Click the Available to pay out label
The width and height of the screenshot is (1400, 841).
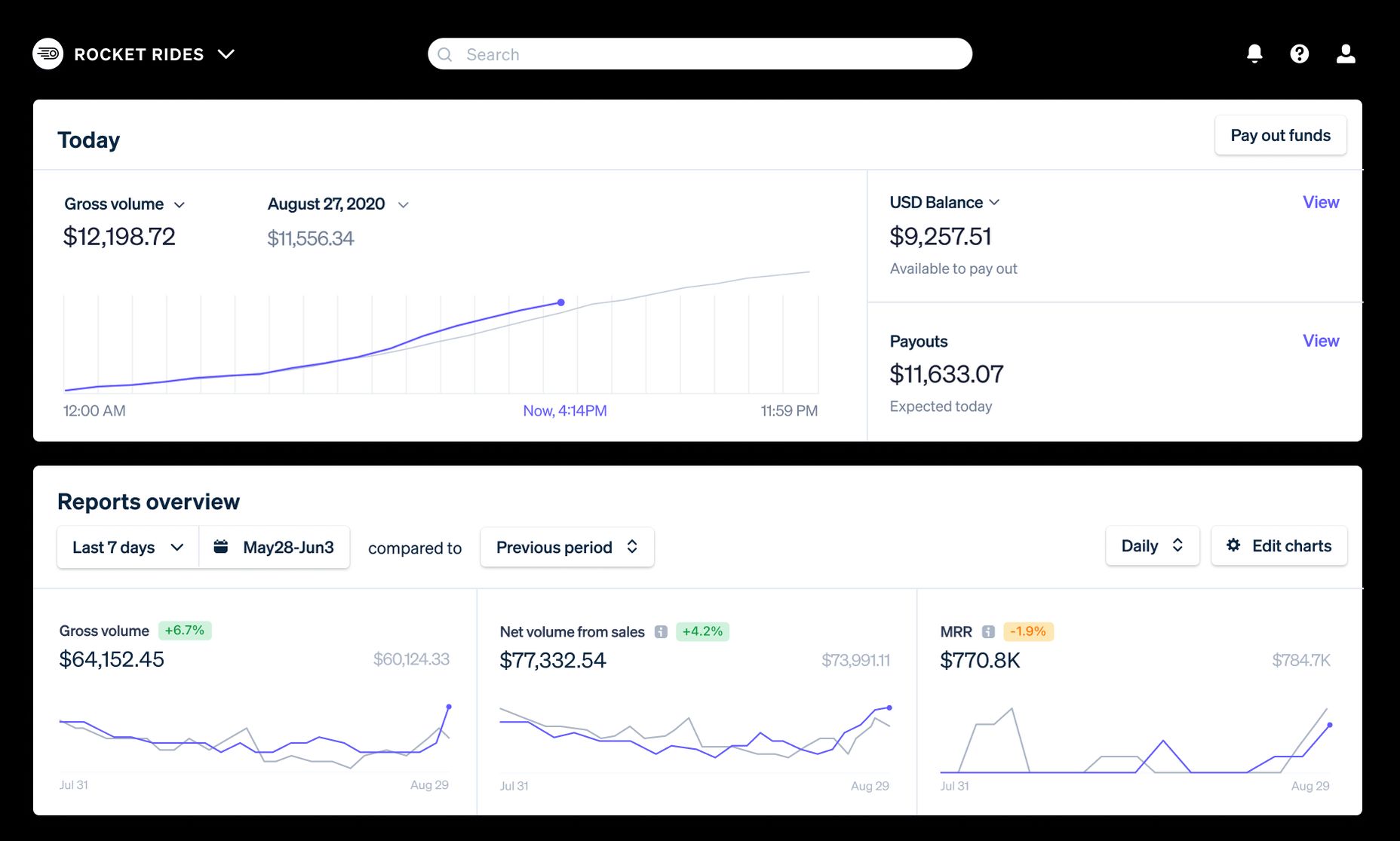(953, 269)
